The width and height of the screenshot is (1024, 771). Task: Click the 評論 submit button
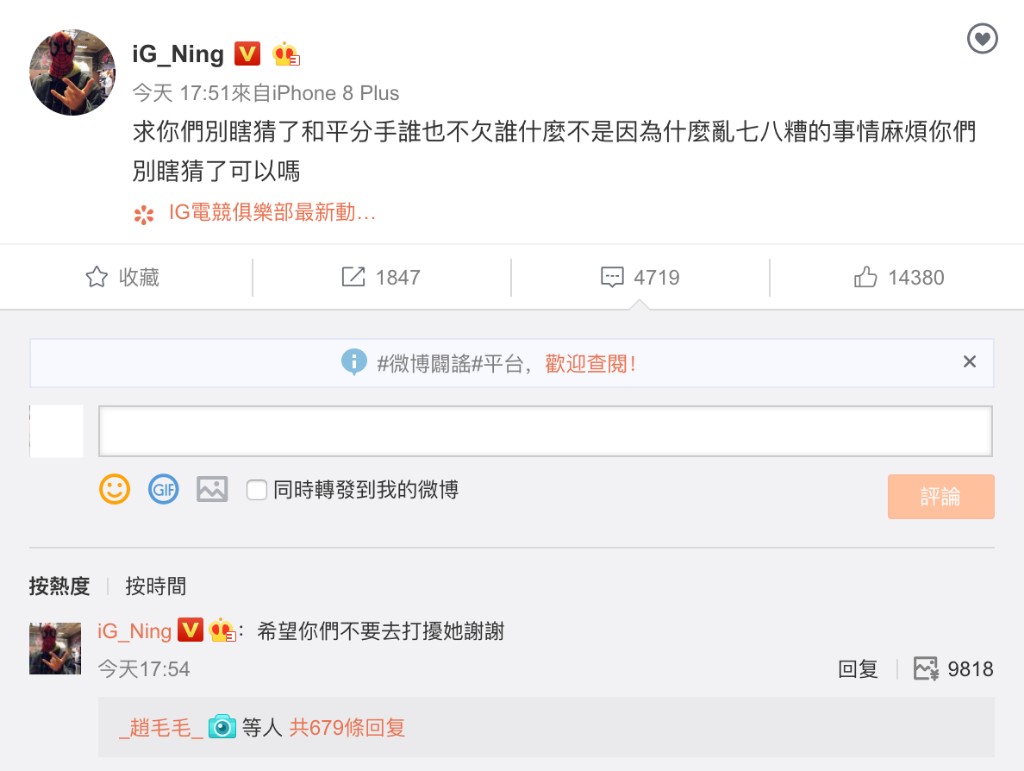940,495
